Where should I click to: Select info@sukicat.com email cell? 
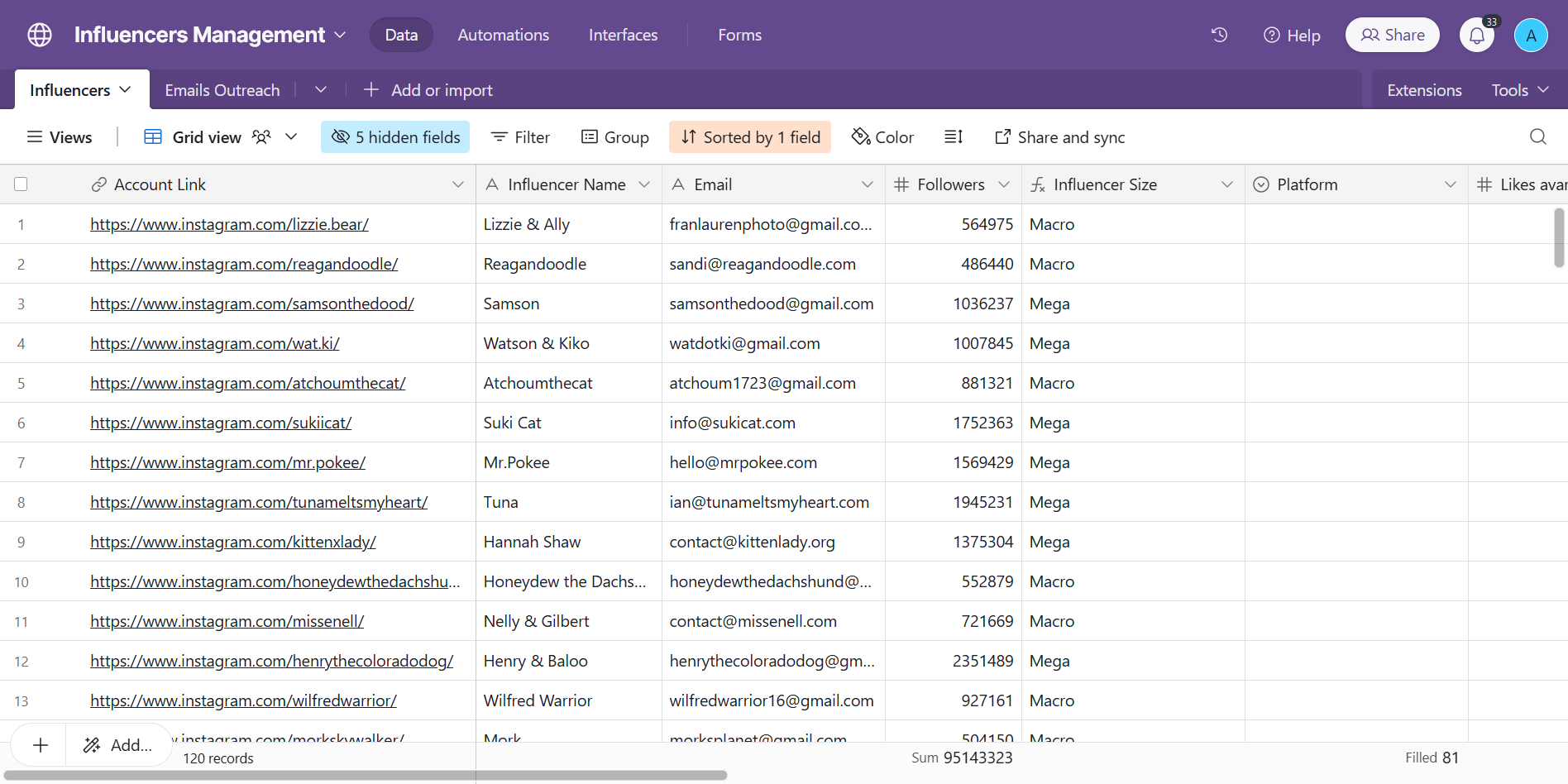773,423
